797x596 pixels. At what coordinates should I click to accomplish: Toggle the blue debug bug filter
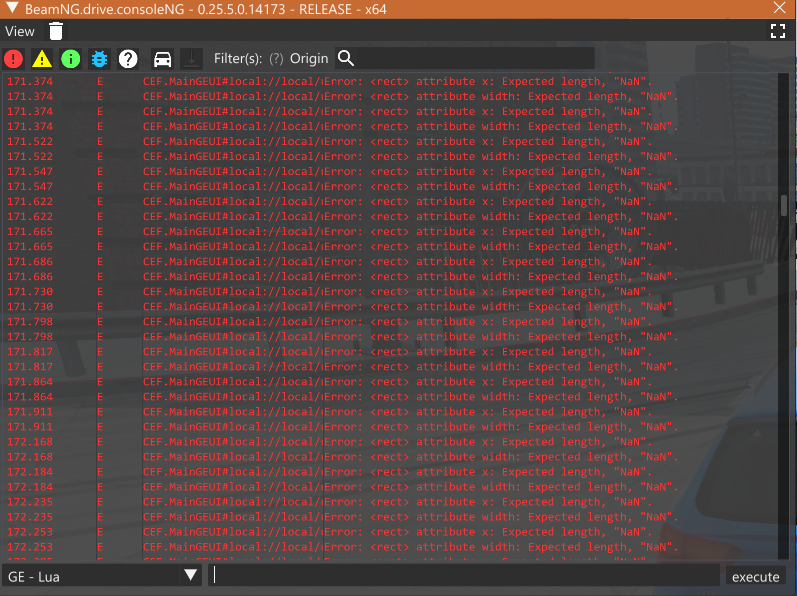(x=99, y=59)
